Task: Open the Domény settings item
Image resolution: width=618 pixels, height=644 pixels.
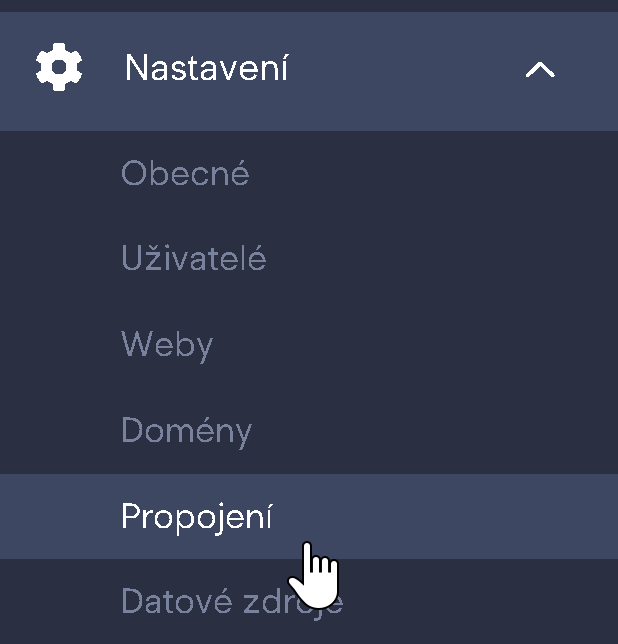Action: coord(186,430)
